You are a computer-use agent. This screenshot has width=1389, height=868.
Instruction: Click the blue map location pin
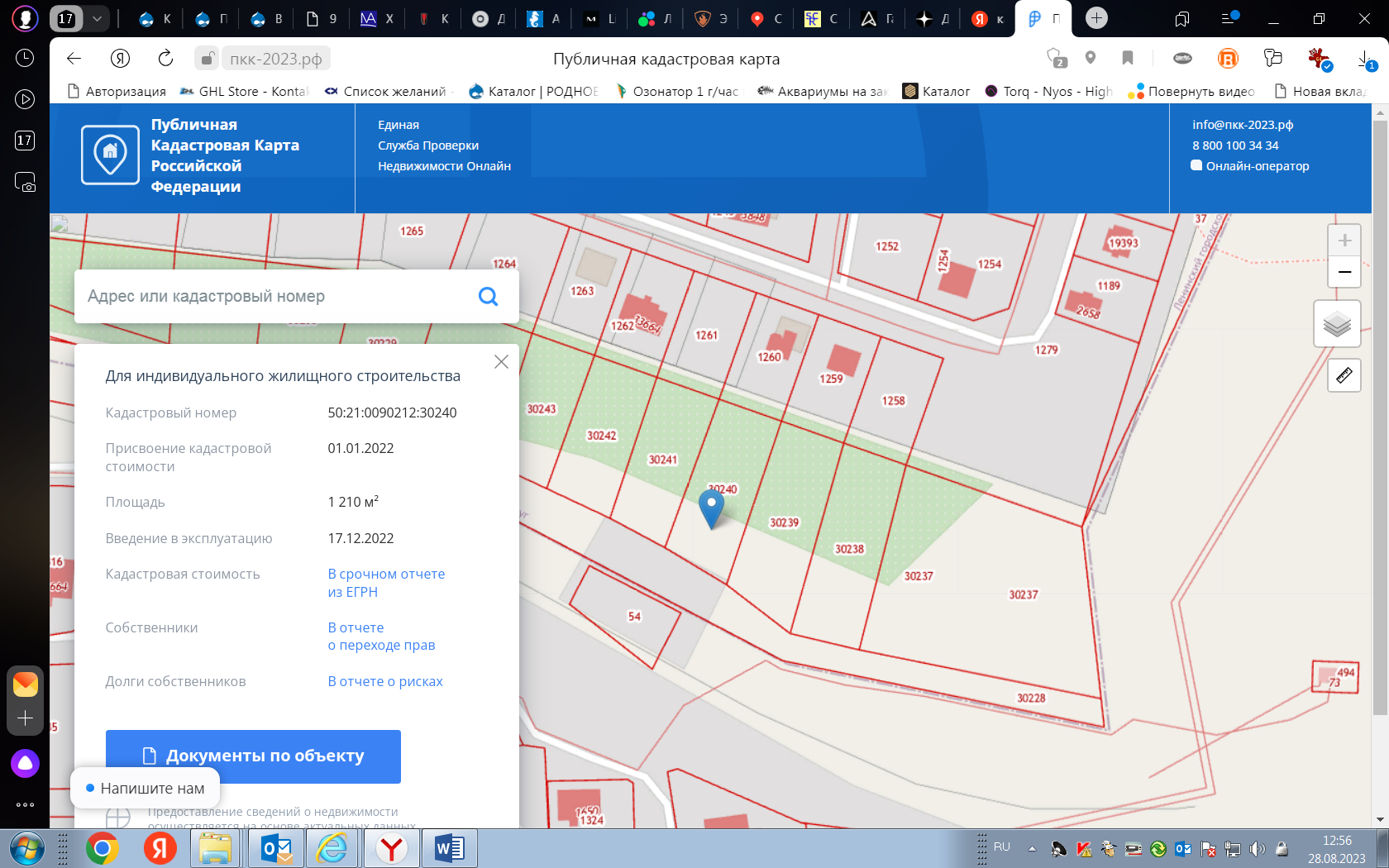coord(711,507)
